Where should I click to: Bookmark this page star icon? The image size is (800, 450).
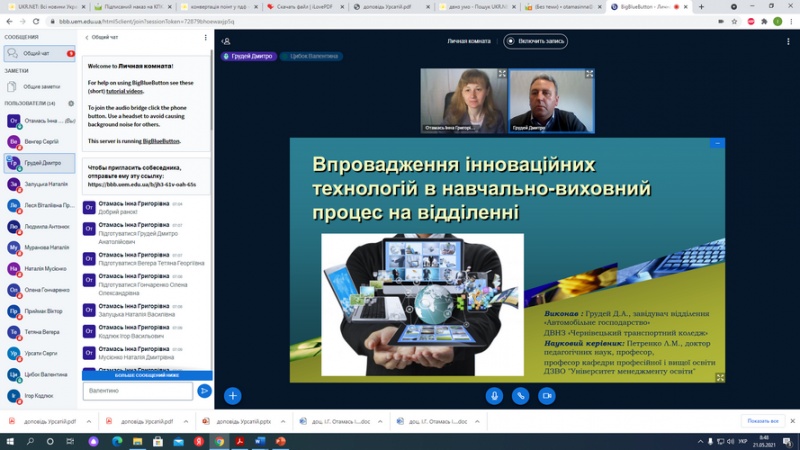click(x=734, y=21)
